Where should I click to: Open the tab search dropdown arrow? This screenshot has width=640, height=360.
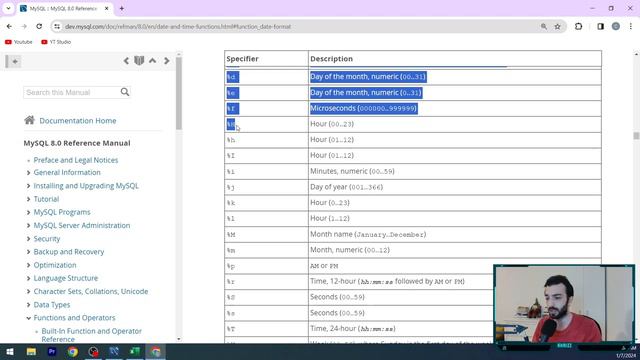click(x=8, y=8)
